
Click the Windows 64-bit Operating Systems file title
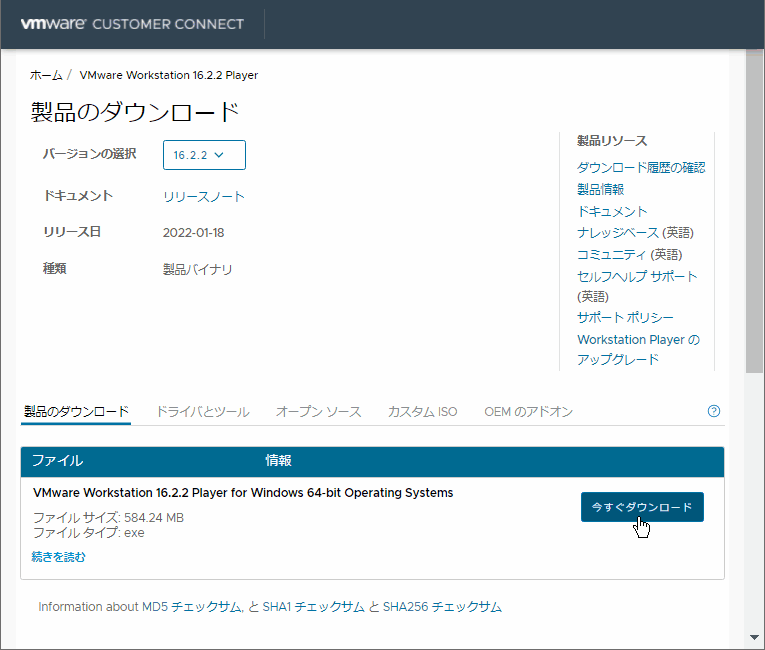click(243, 493)
